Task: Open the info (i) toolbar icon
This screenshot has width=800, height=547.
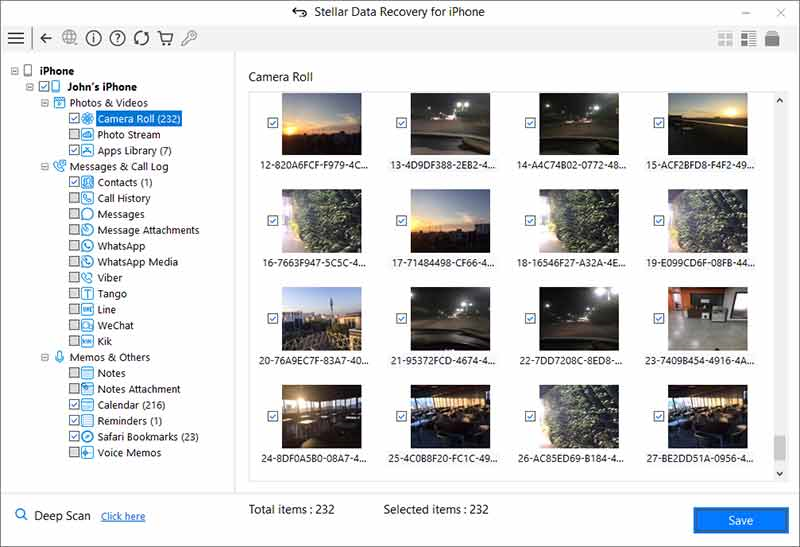Action: click(x=93, y=38)
